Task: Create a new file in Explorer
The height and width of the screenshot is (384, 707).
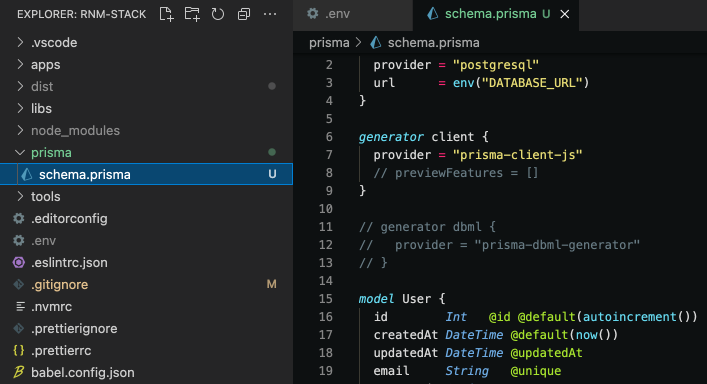Action: (x=166, y=14)
